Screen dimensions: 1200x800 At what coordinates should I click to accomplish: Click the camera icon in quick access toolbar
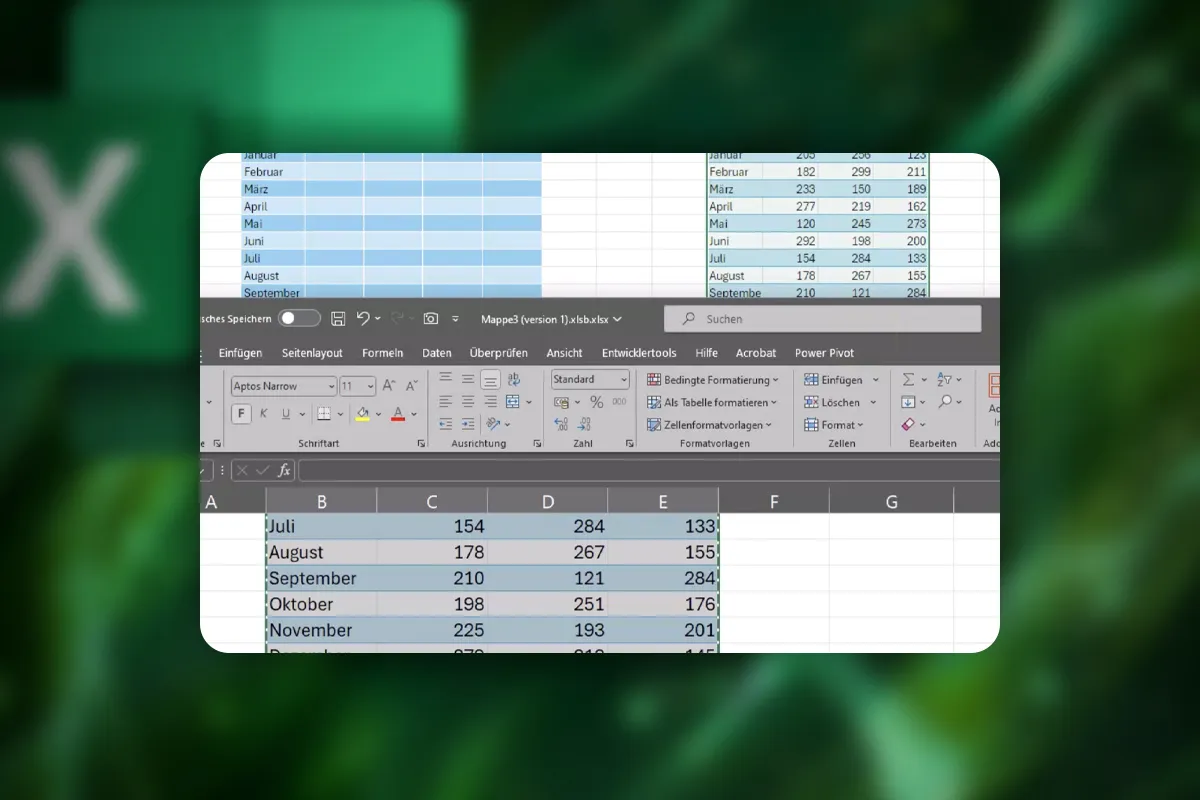tap(430, 318)
